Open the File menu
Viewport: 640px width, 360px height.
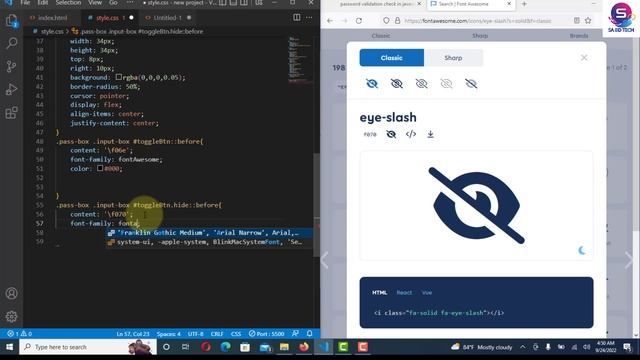click(25, 3)
